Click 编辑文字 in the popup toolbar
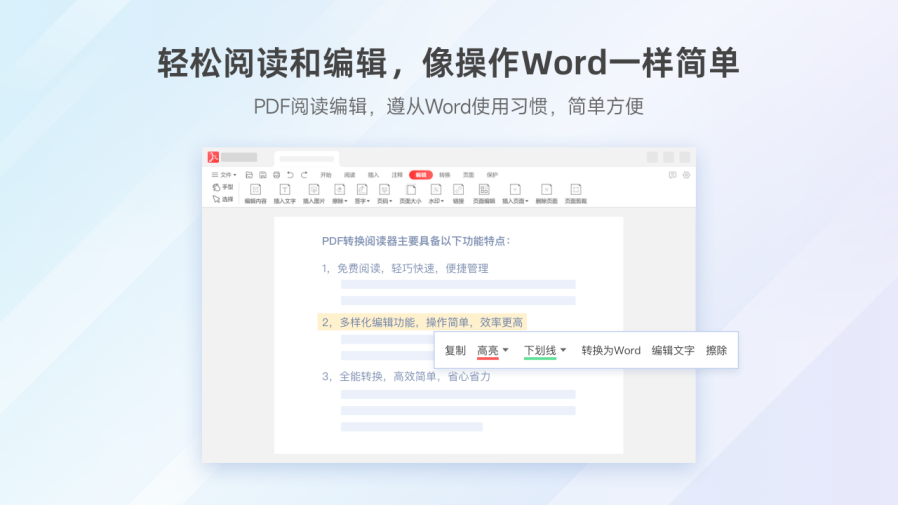Image resolution: width=898 pixels, height=505 pixels. point(673,350)
